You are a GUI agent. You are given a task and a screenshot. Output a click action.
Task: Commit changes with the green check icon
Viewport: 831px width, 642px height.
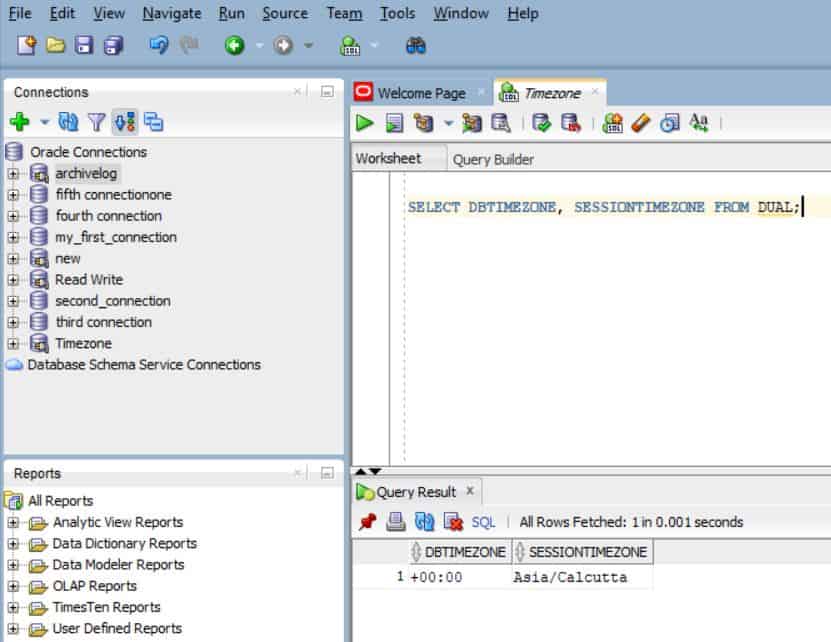(x=543, y=122)
